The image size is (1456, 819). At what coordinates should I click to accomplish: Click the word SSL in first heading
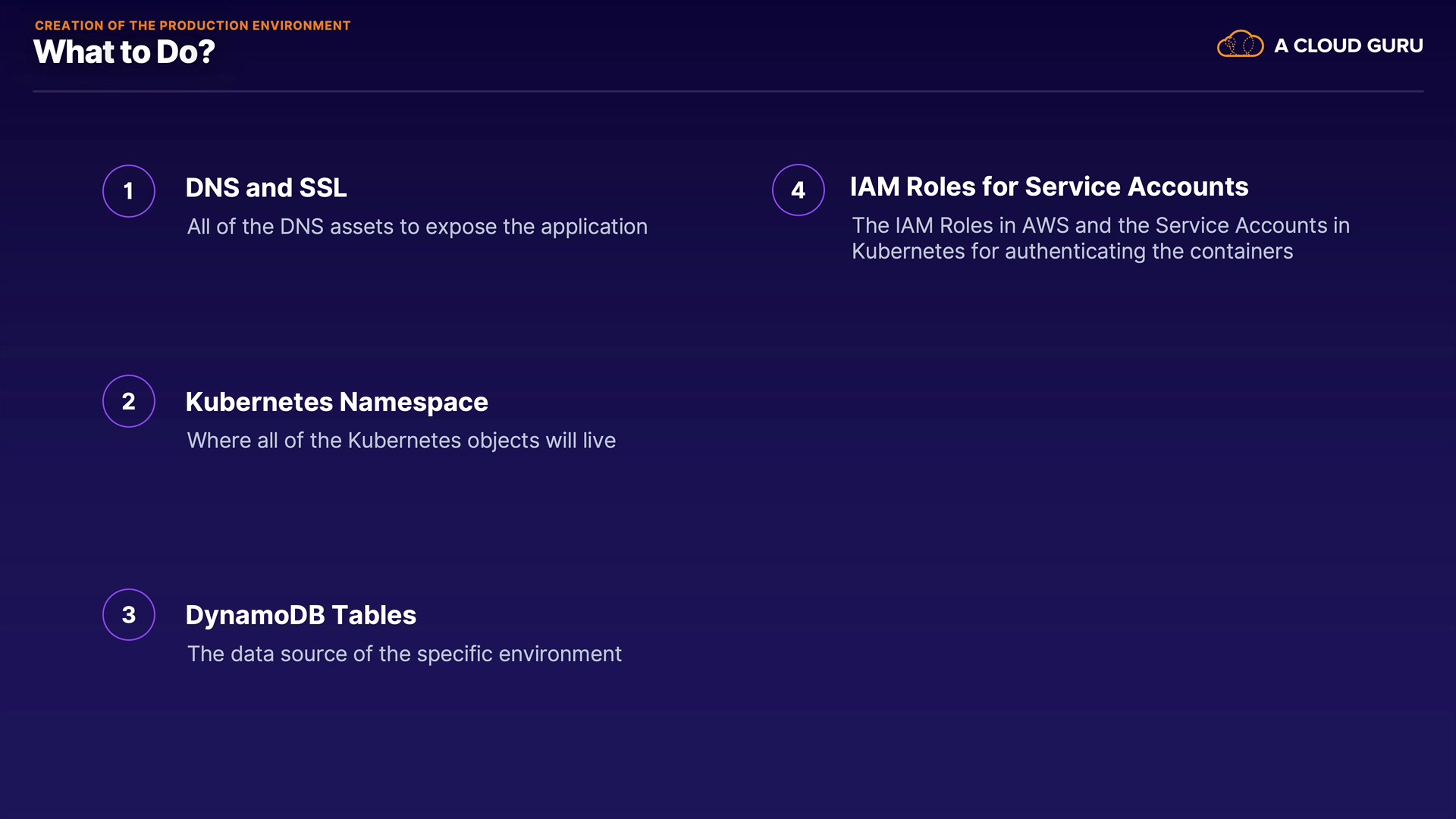pos(323,188)
